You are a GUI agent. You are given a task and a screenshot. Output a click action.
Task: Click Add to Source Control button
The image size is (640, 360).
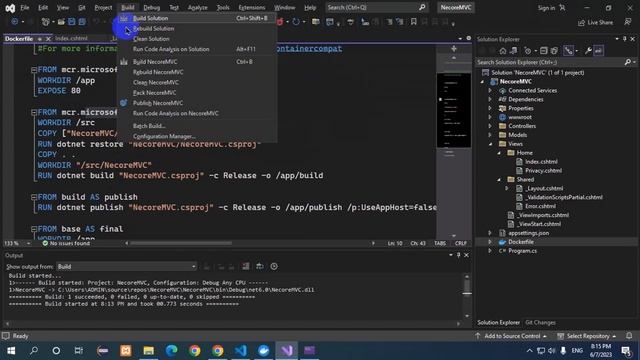point(511,336)
